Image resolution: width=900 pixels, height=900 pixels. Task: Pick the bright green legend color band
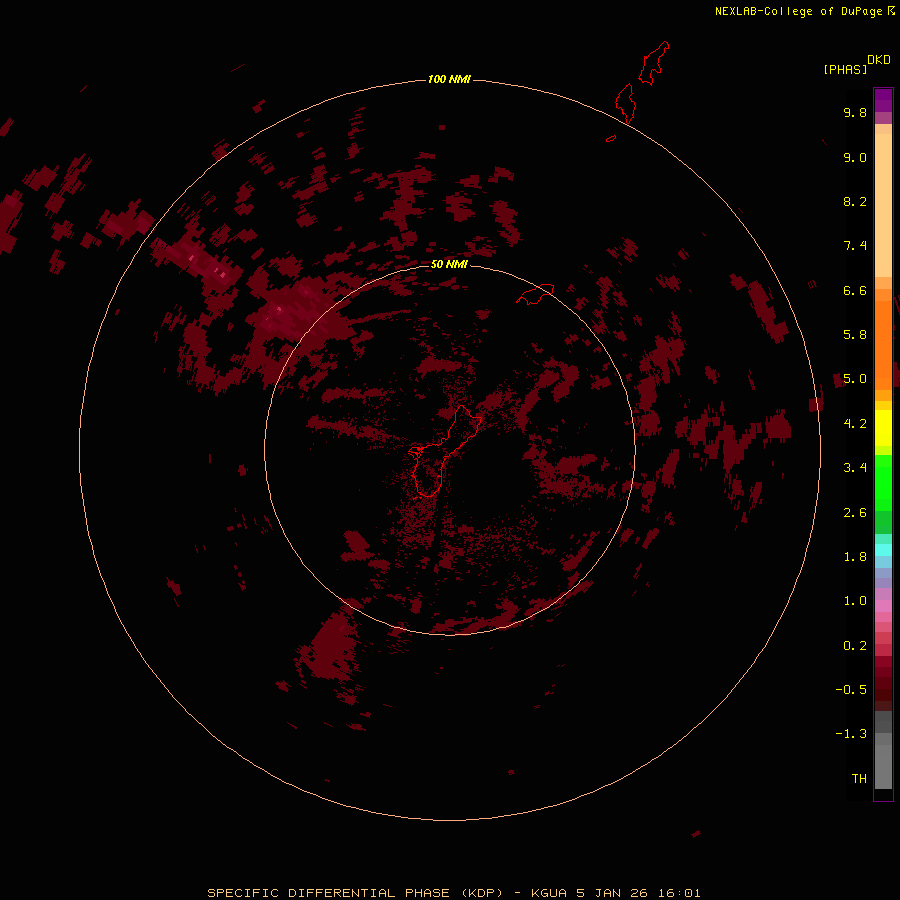click(883, 483)
